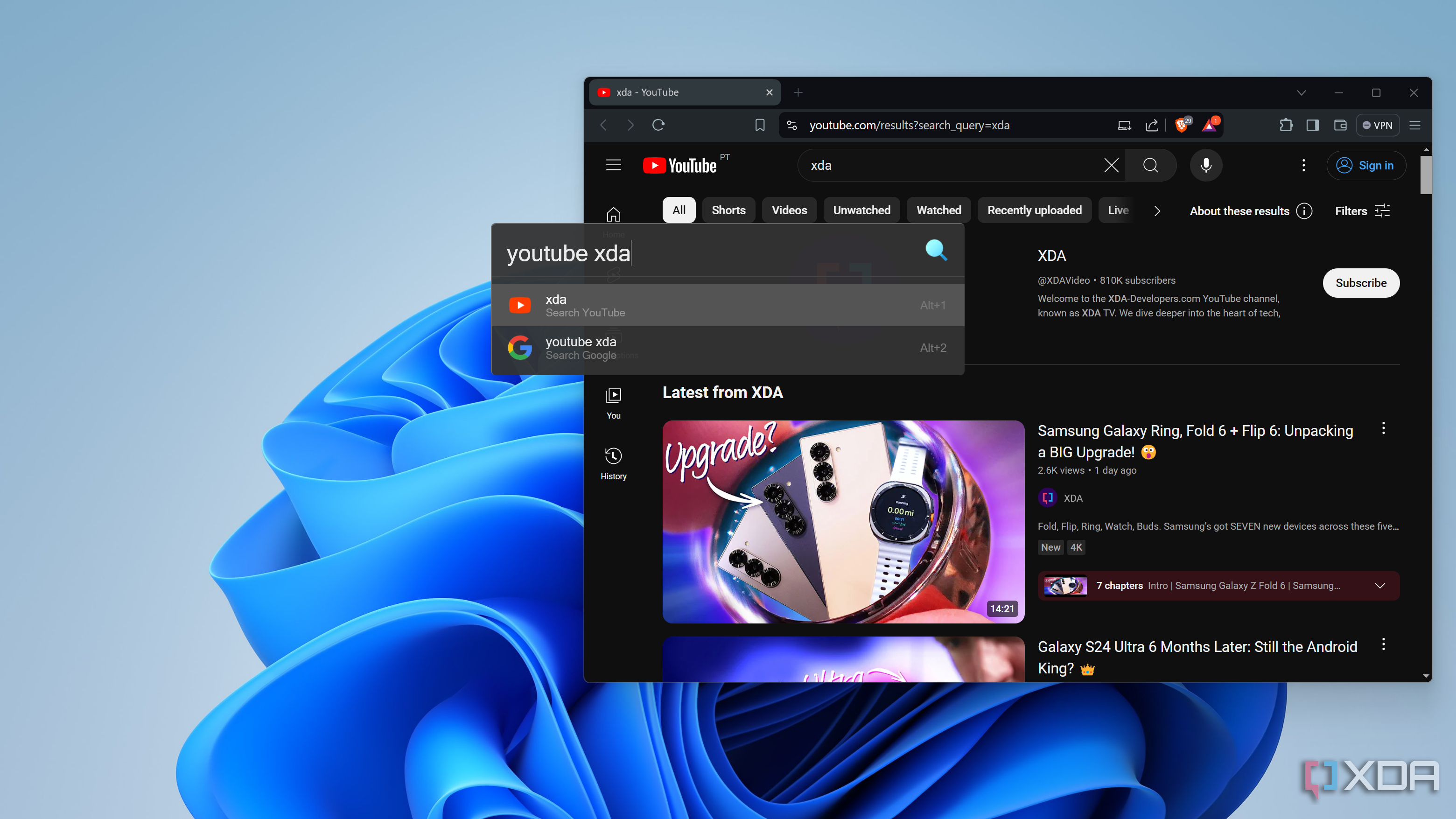1456x819 pixels.
Task: Open the XDA channel title
Action: tap(1051, 255)
